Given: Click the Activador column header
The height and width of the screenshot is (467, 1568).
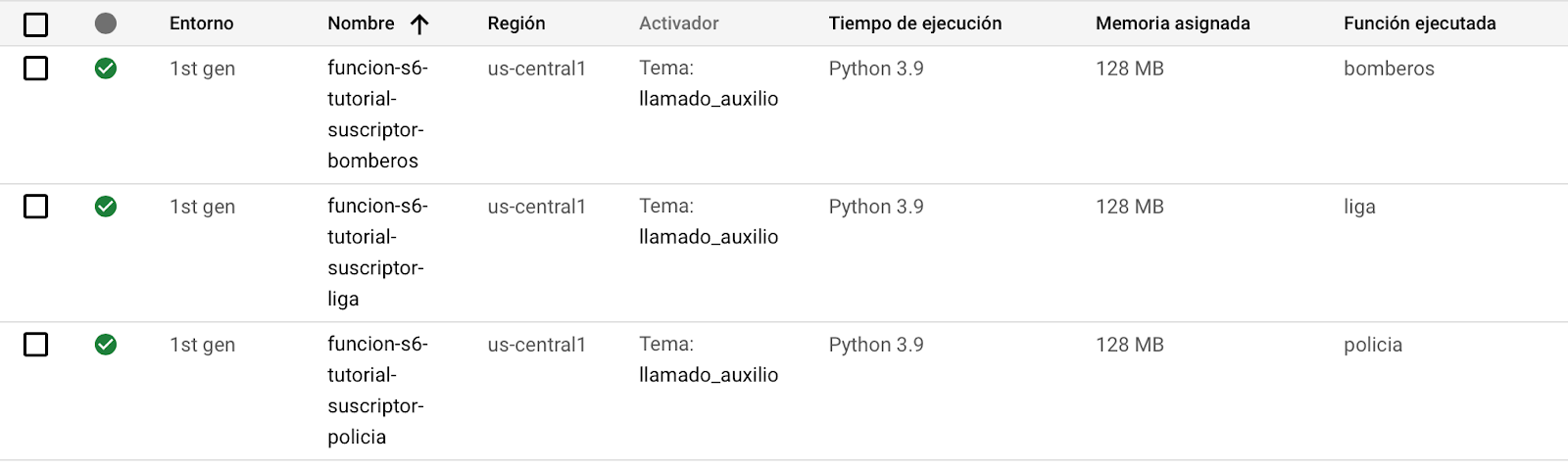Looking at the screenshot, I should [x=678, y=23].
